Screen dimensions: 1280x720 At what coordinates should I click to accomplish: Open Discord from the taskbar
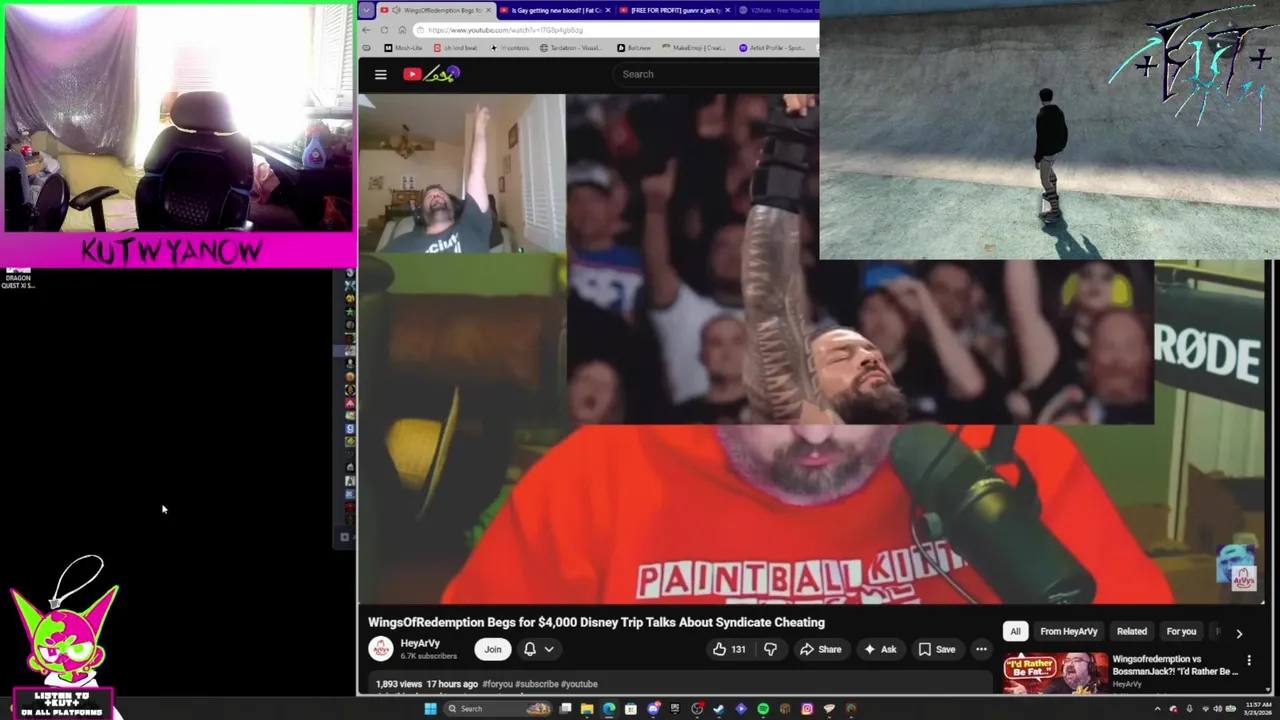point(653,709)
